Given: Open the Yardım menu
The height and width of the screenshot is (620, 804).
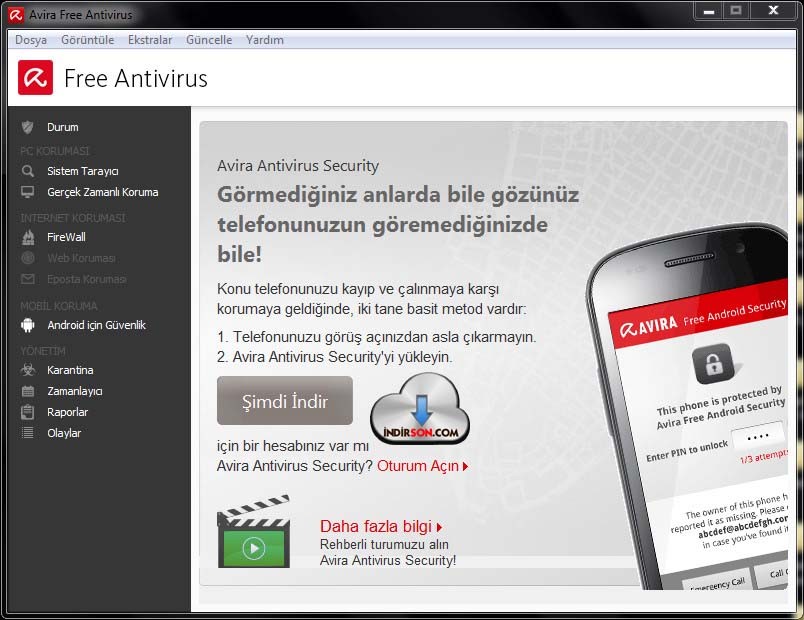Looking at the screenshot, I should 265,40.
